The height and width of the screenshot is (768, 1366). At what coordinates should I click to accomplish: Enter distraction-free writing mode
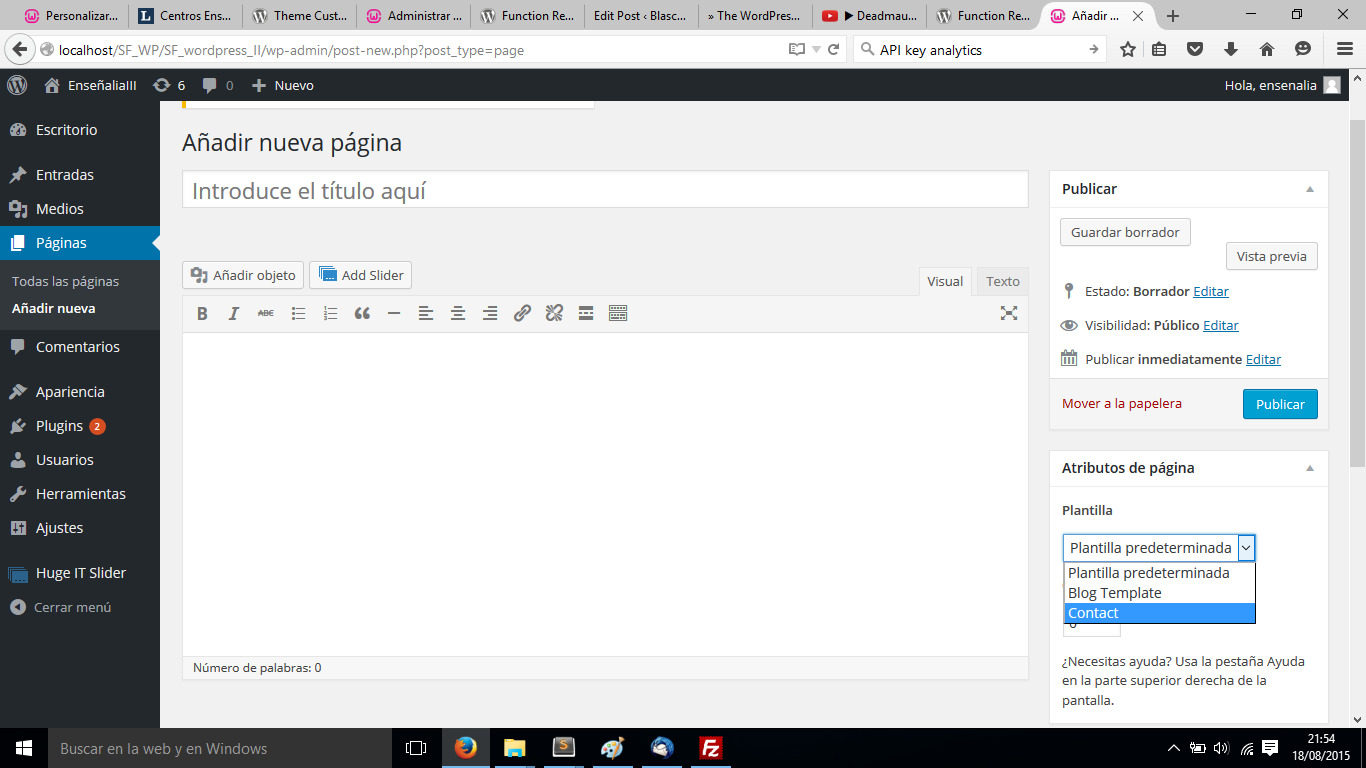(1009, 314)
